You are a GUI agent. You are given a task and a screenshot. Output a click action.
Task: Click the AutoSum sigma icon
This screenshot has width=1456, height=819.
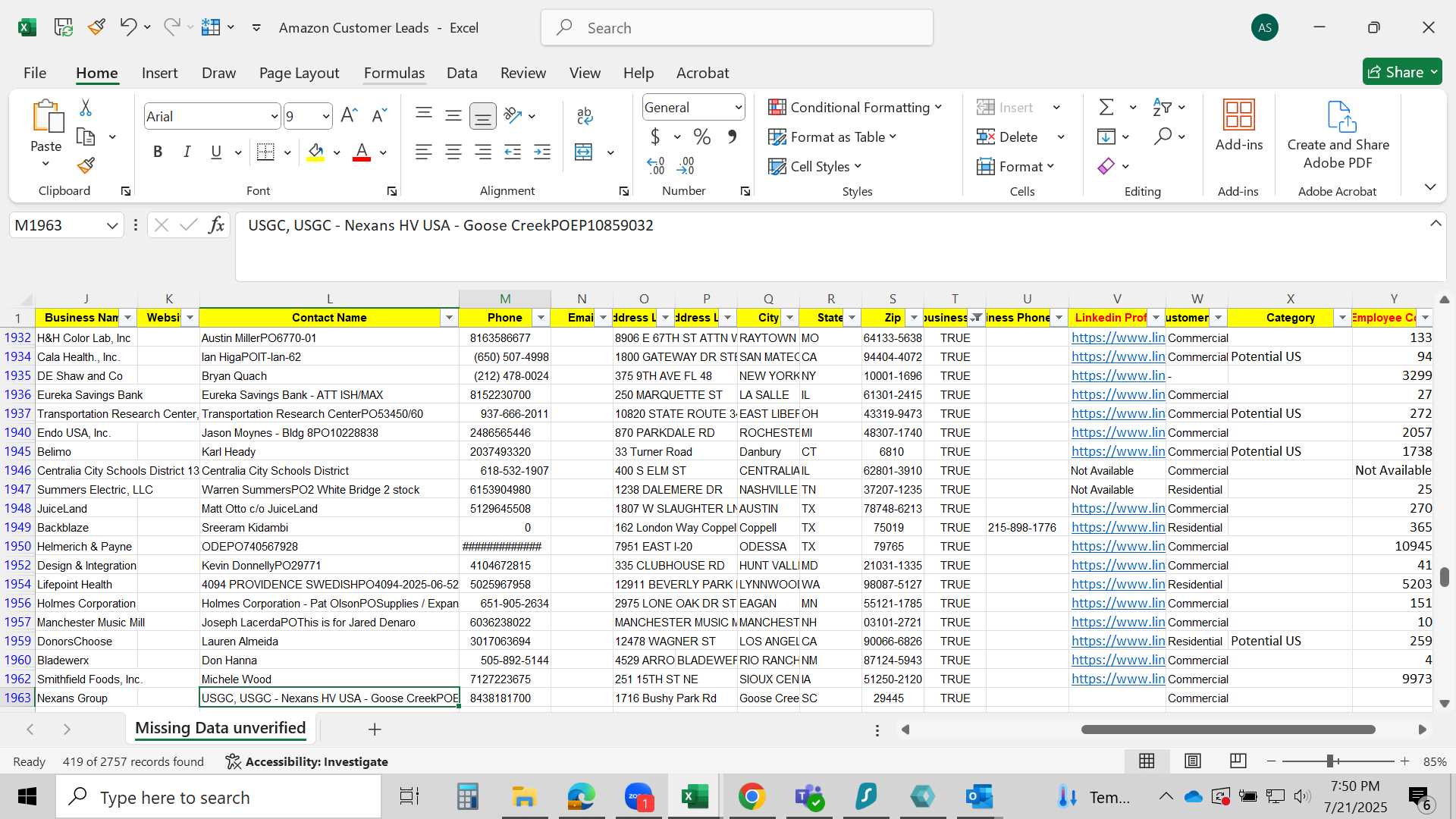[x=1106, y=107]
